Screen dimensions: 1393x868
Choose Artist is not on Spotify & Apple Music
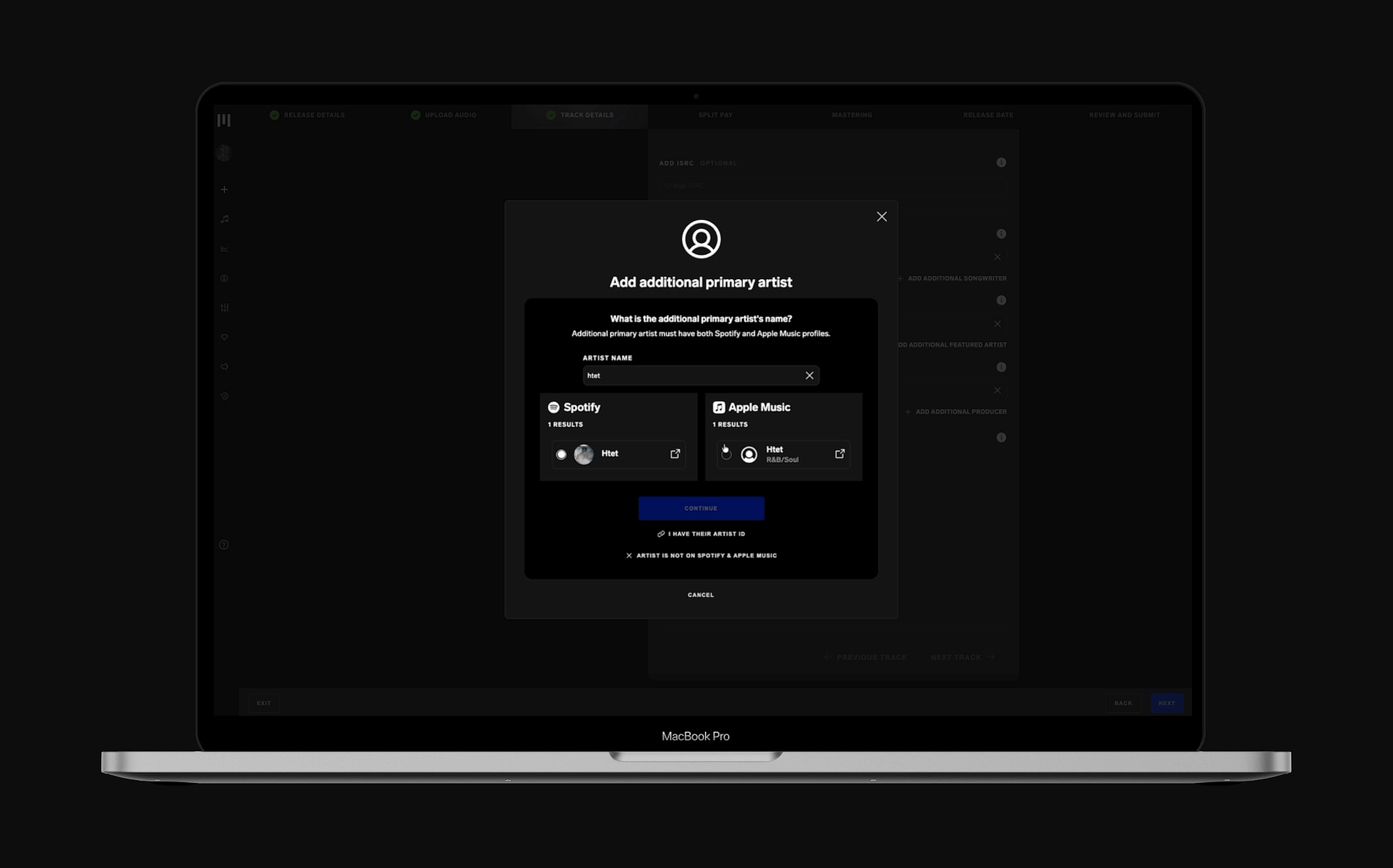[x=701, y=555]
